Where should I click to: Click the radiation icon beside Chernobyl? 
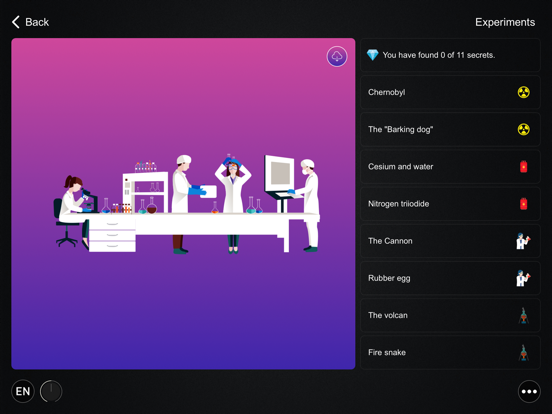click(523, 92)
